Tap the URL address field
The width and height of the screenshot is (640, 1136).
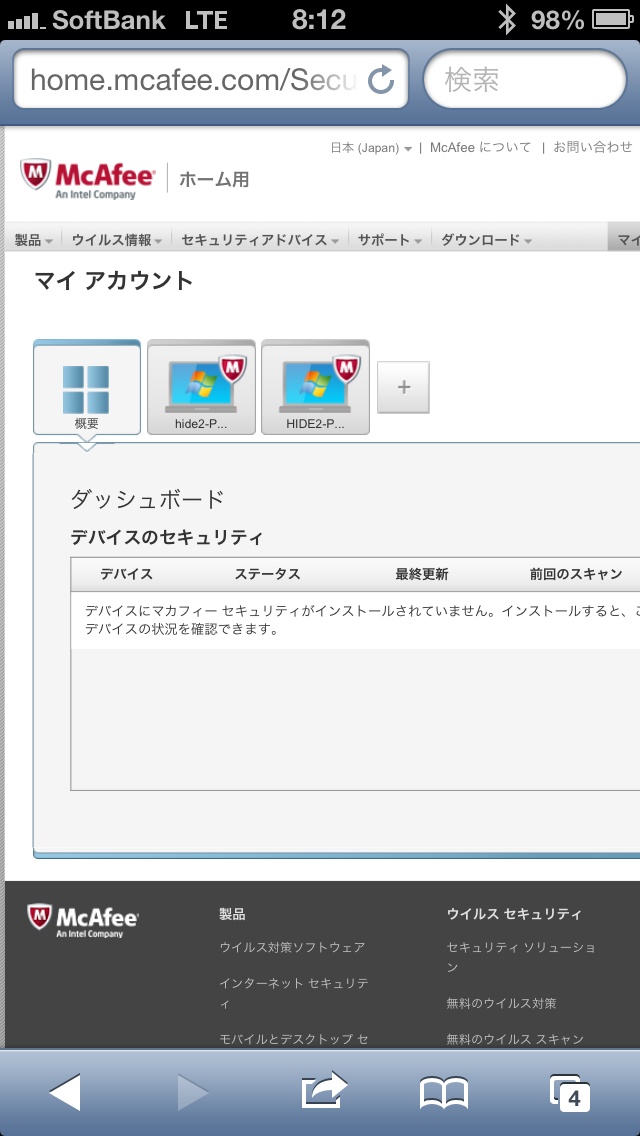tap(210, 79)
